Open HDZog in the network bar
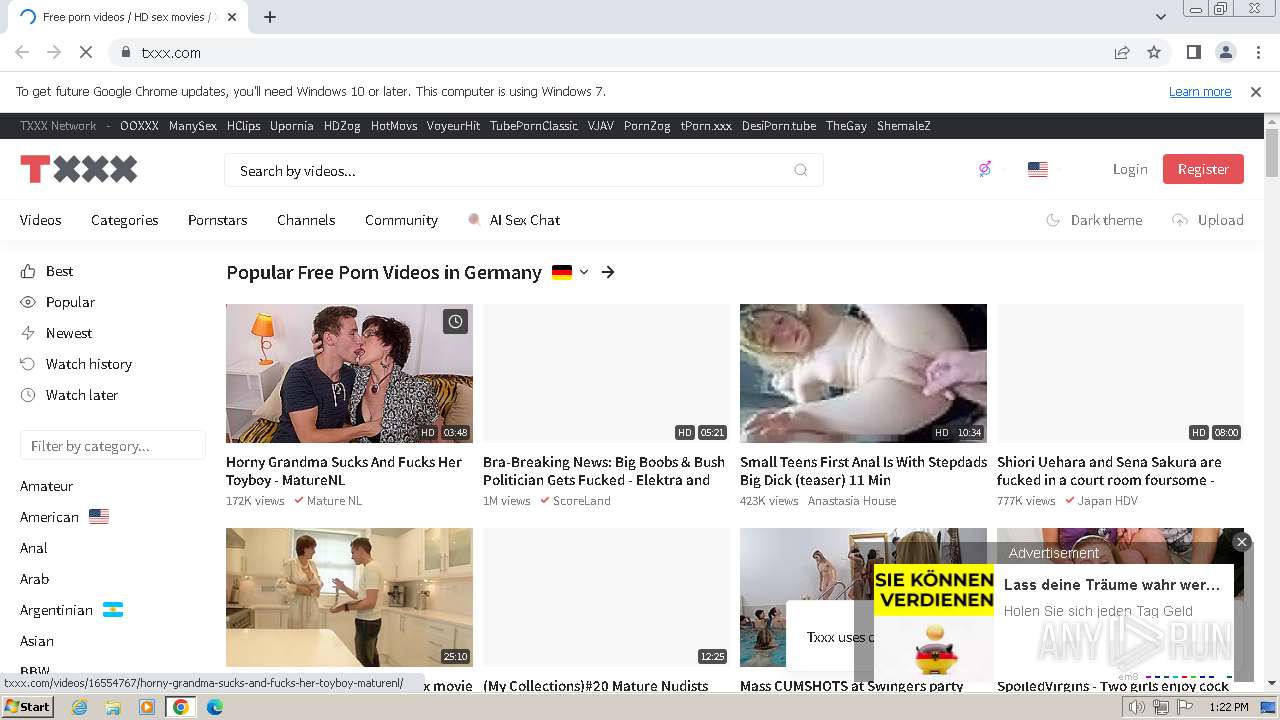The width and height of the screenshot is (1280, 720). click(x=342, y=126)
